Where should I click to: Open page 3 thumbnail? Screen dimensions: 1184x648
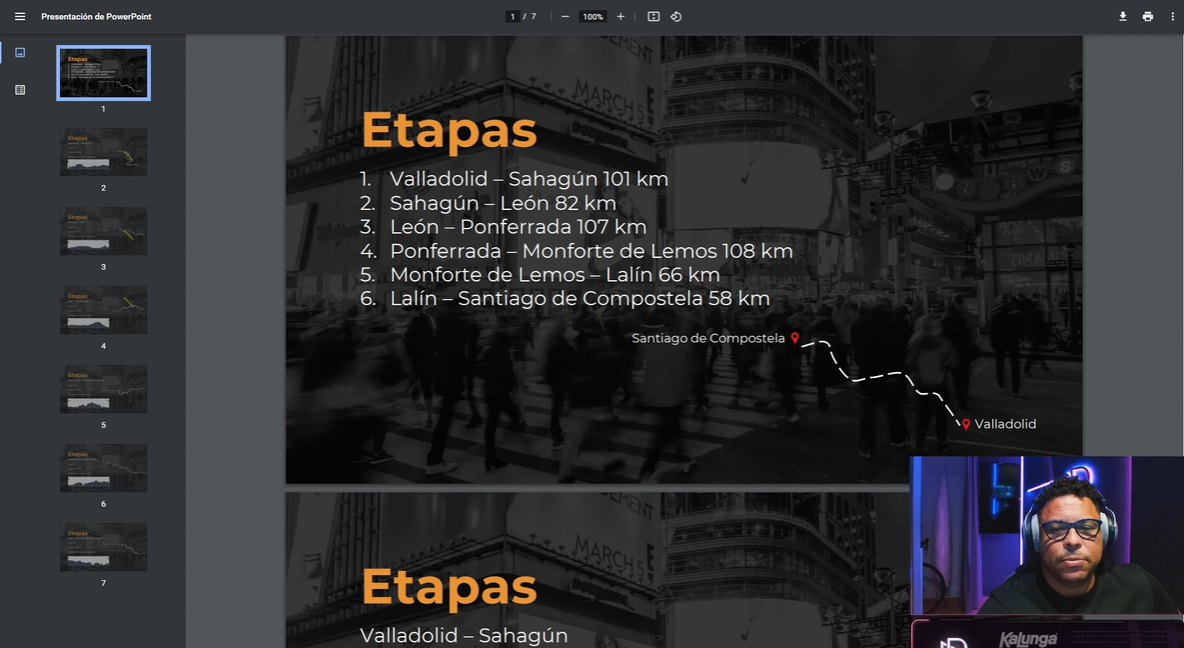[103, 231]
